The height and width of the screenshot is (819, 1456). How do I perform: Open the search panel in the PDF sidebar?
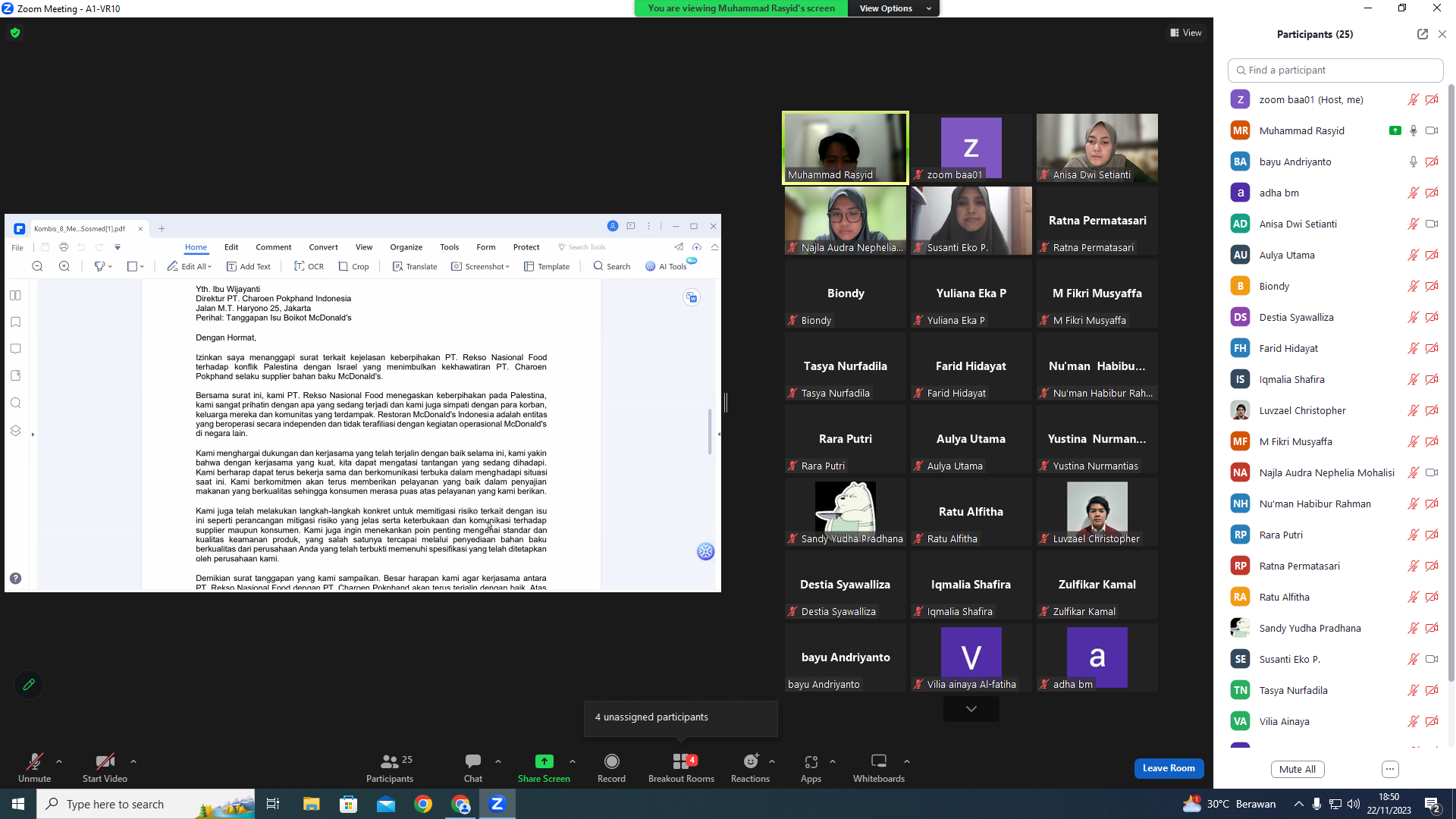[15, 403]
